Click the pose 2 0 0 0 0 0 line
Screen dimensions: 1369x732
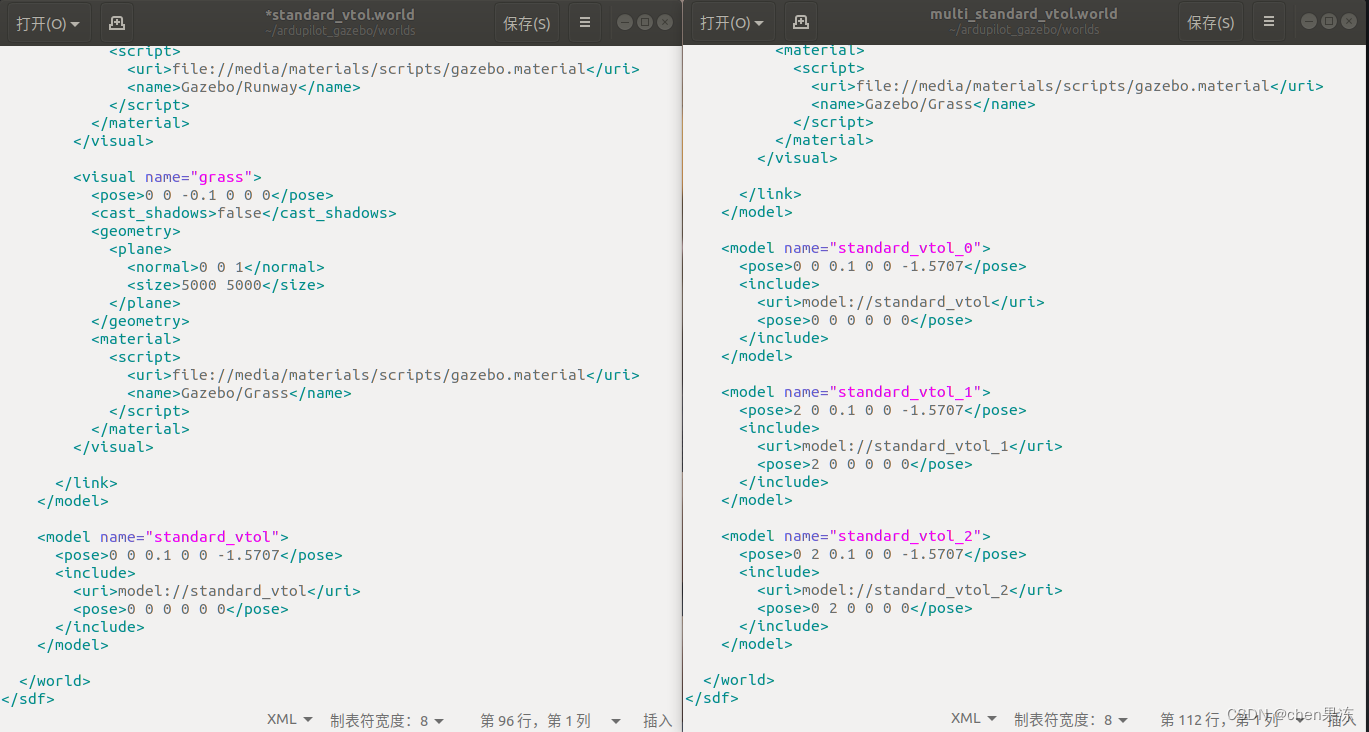865,464
